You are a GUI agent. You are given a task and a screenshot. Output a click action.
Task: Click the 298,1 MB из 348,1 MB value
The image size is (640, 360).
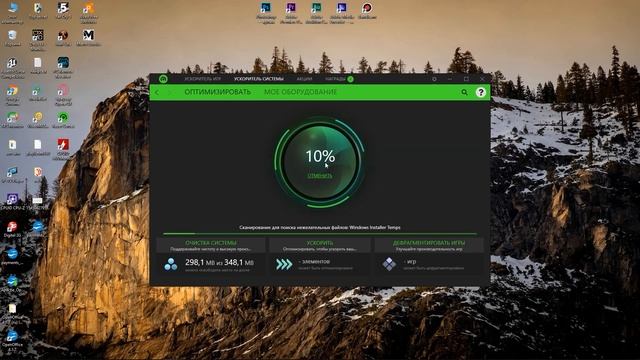coord(219,262)
